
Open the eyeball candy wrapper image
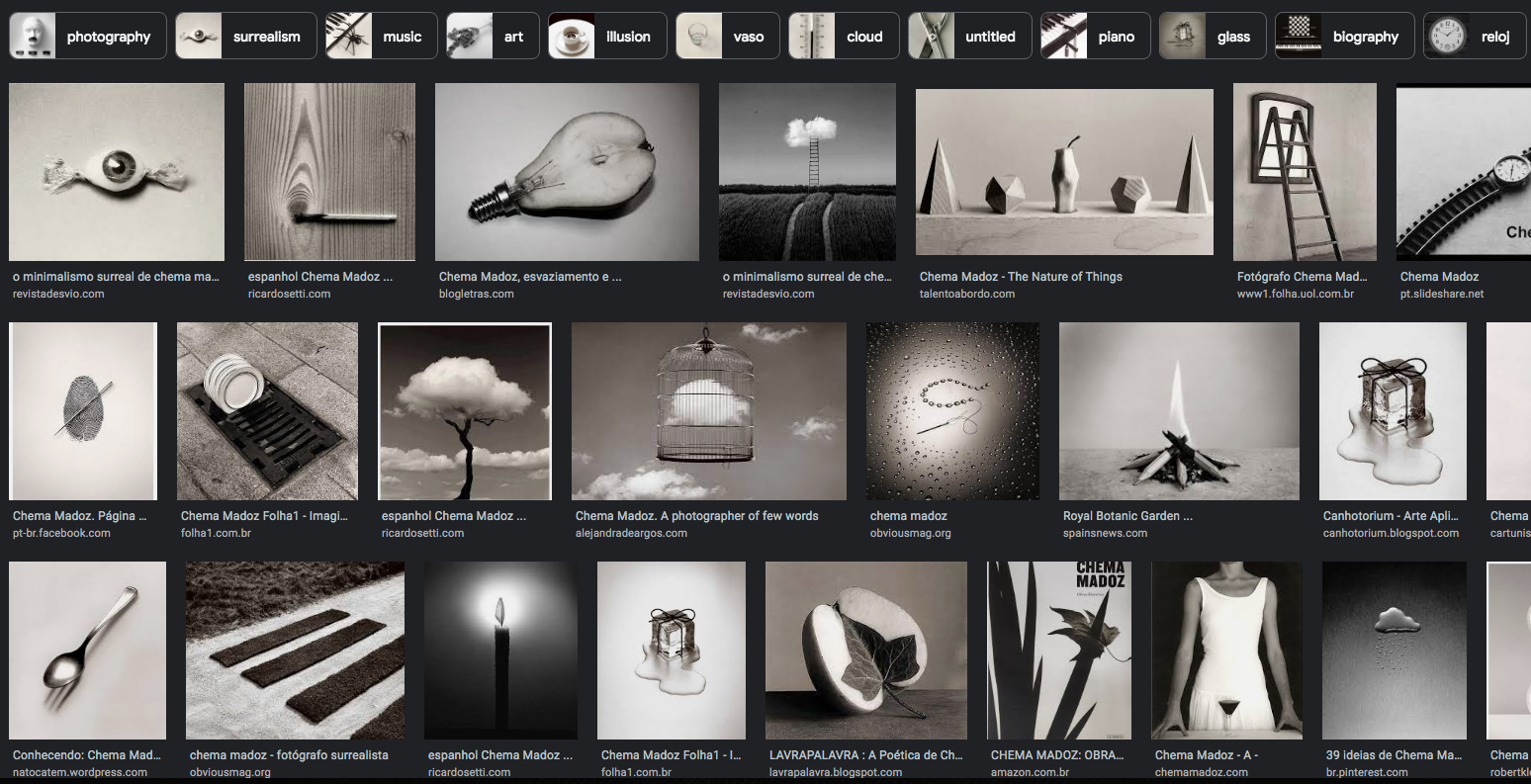117,172
